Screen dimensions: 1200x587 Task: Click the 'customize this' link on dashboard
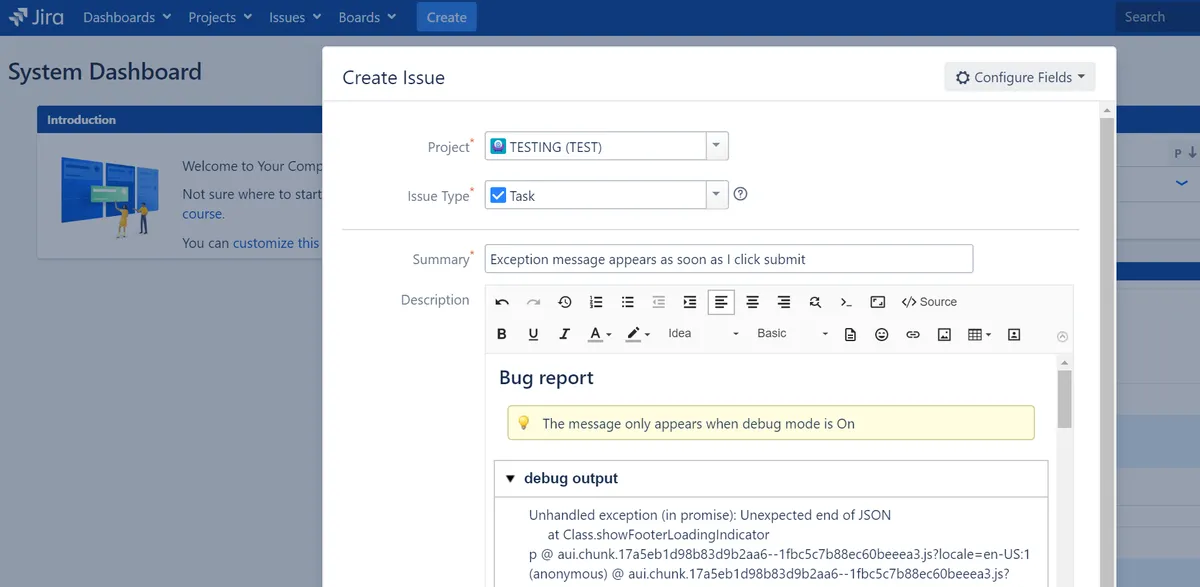276,243
